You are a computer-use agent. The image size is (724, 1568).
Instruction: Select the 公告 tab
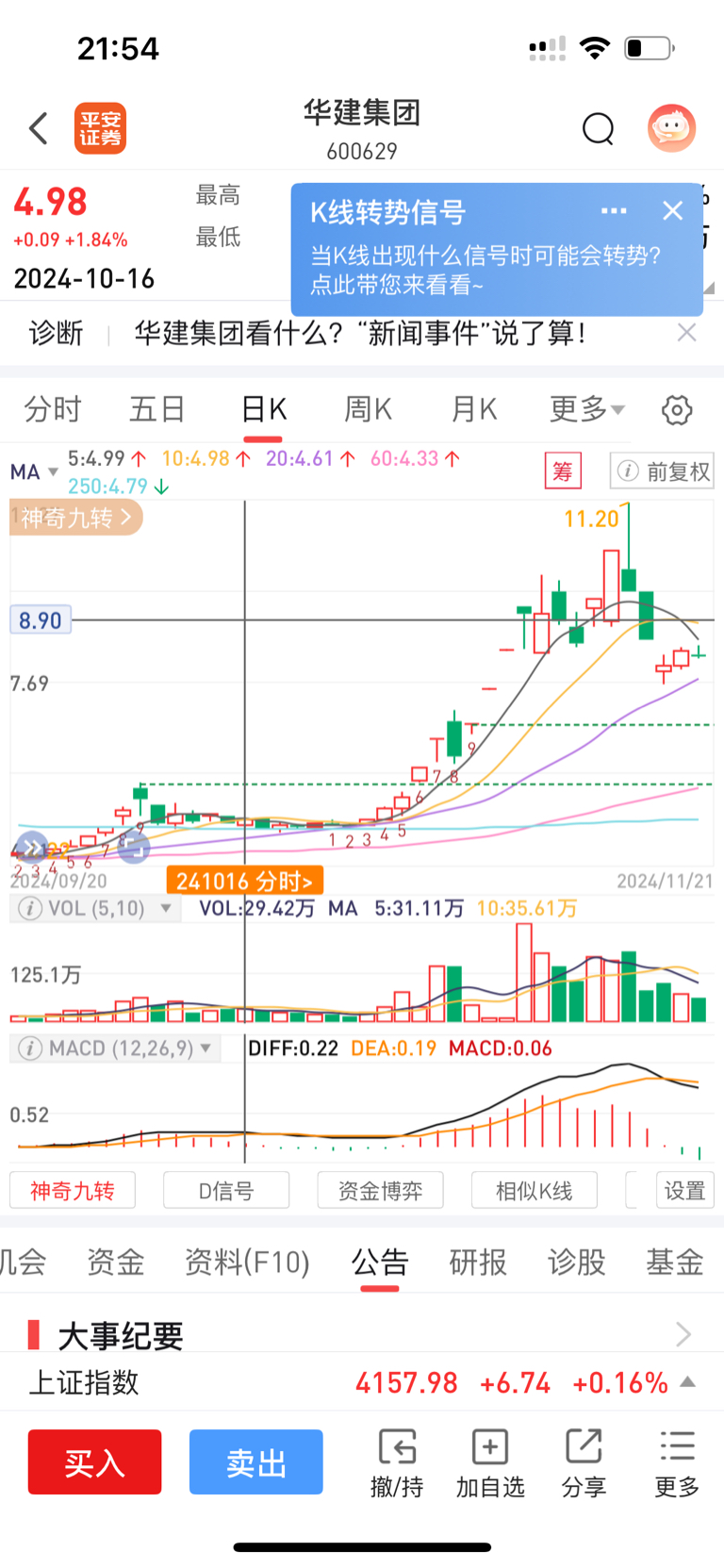[x=380, y=1262]
